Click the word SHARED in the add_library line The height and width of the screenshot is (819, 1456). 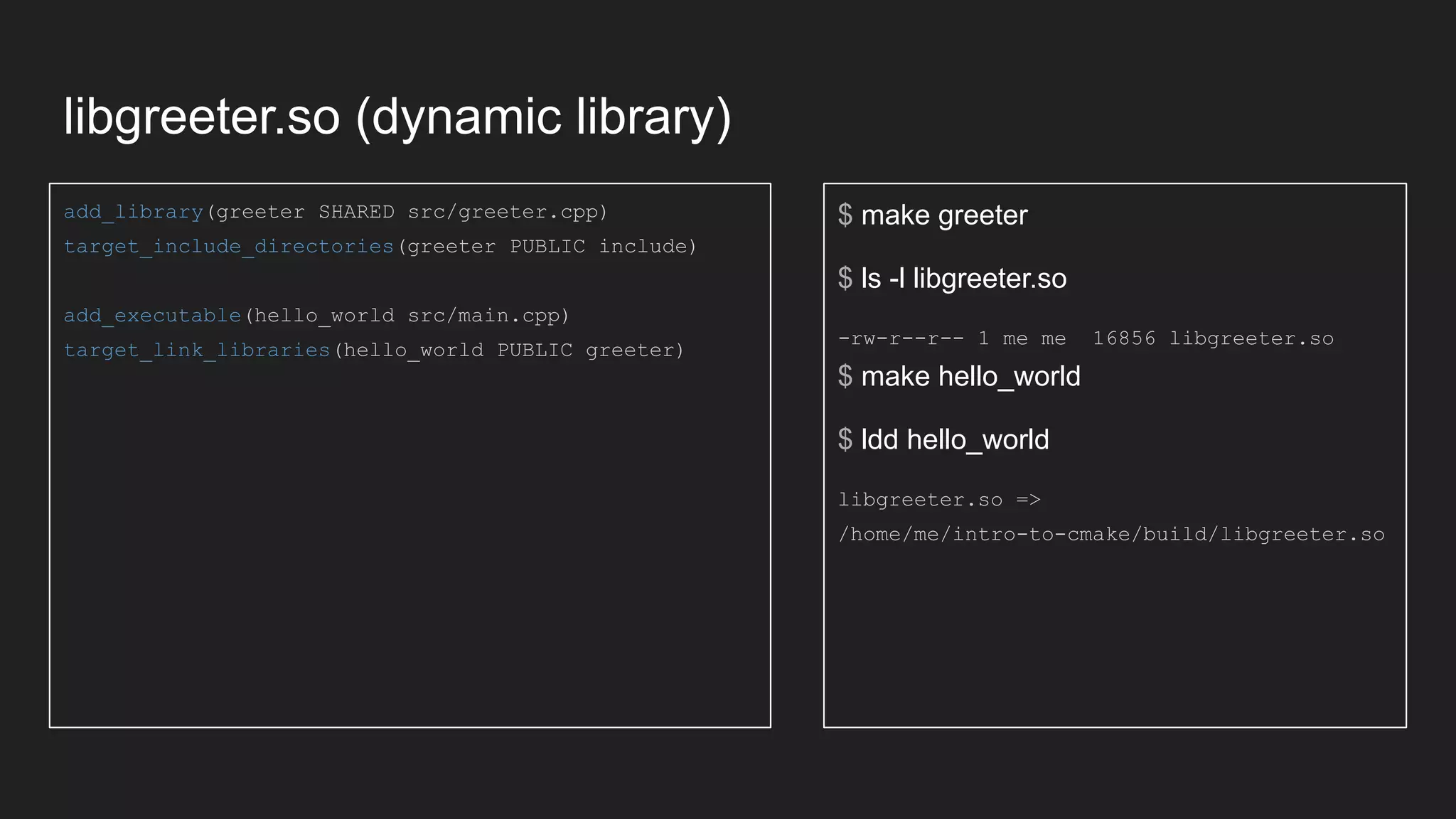click(355, 212)
